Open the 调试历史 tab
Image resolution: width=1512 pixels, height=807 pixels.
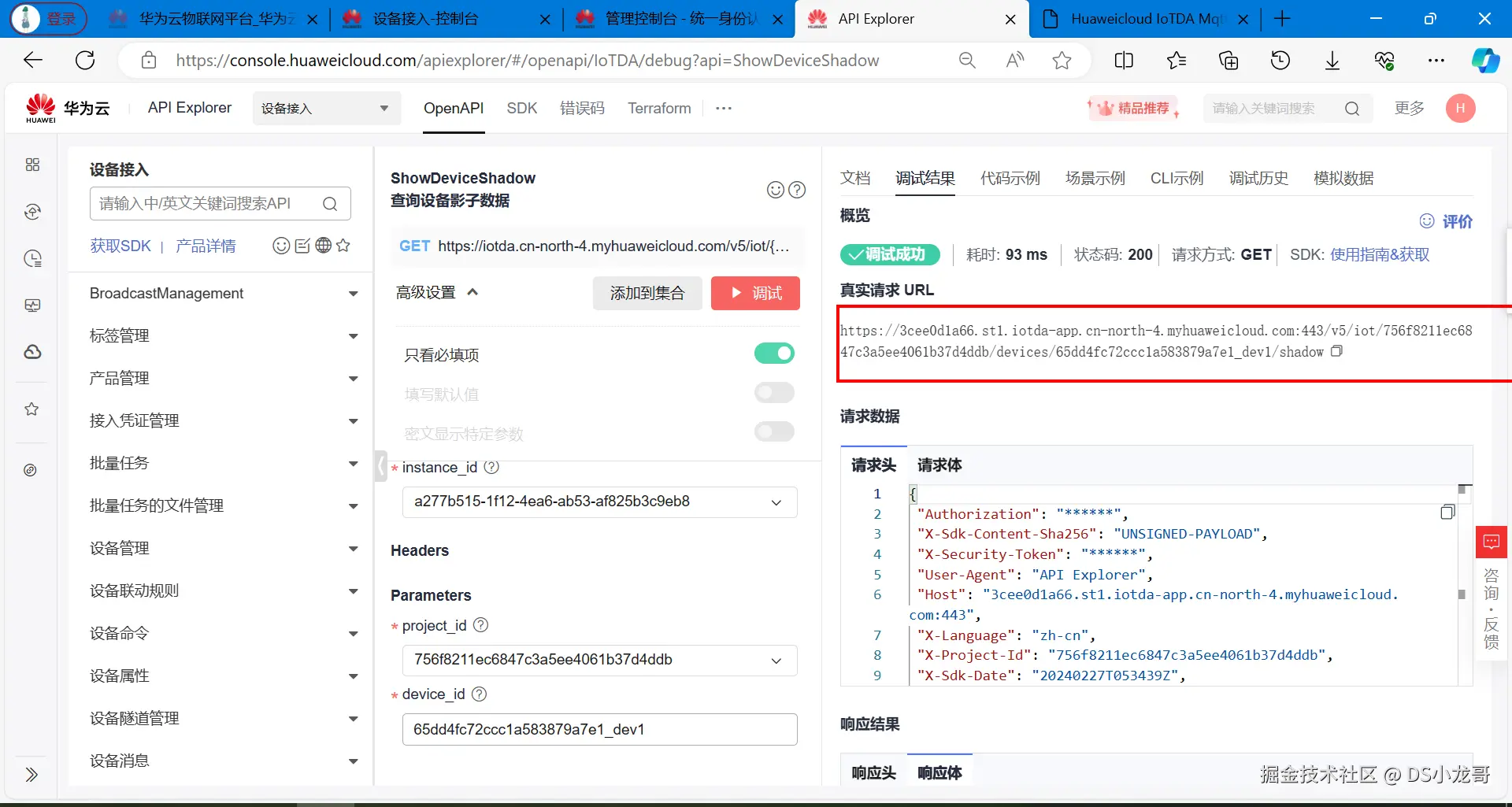(1258, 179)
